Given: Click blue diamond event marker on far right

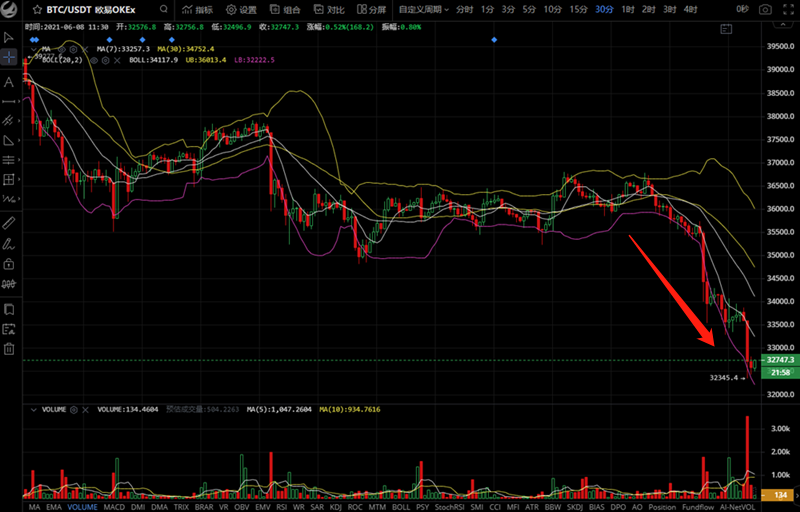Looking at the screenshot, I should 494,40.
